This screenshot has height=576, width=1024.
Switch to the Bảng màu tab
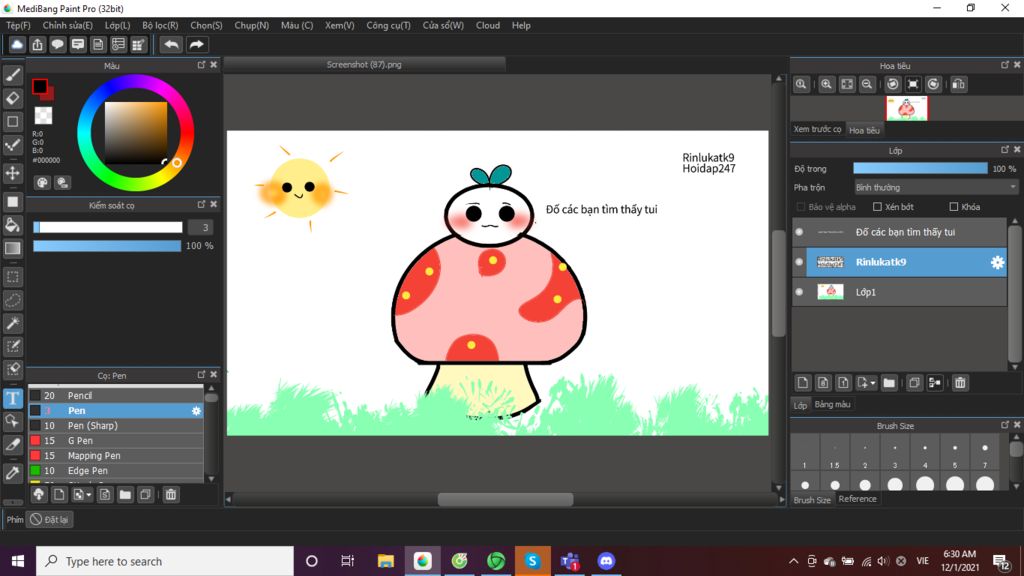pyautogui.click(x=833, y=404)
